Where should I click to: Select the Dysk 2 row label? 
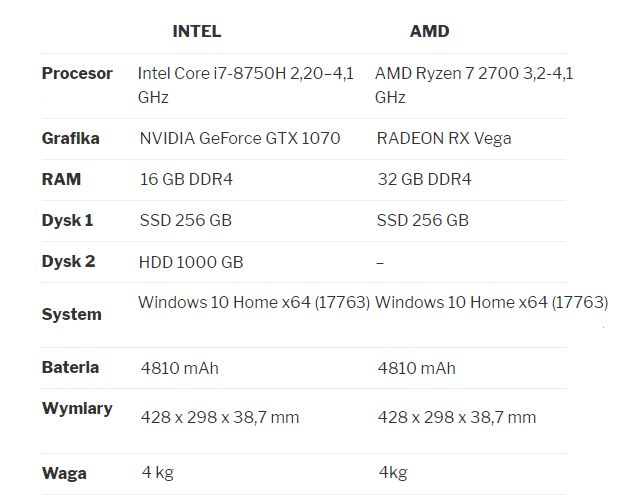[x=68, y=261]
